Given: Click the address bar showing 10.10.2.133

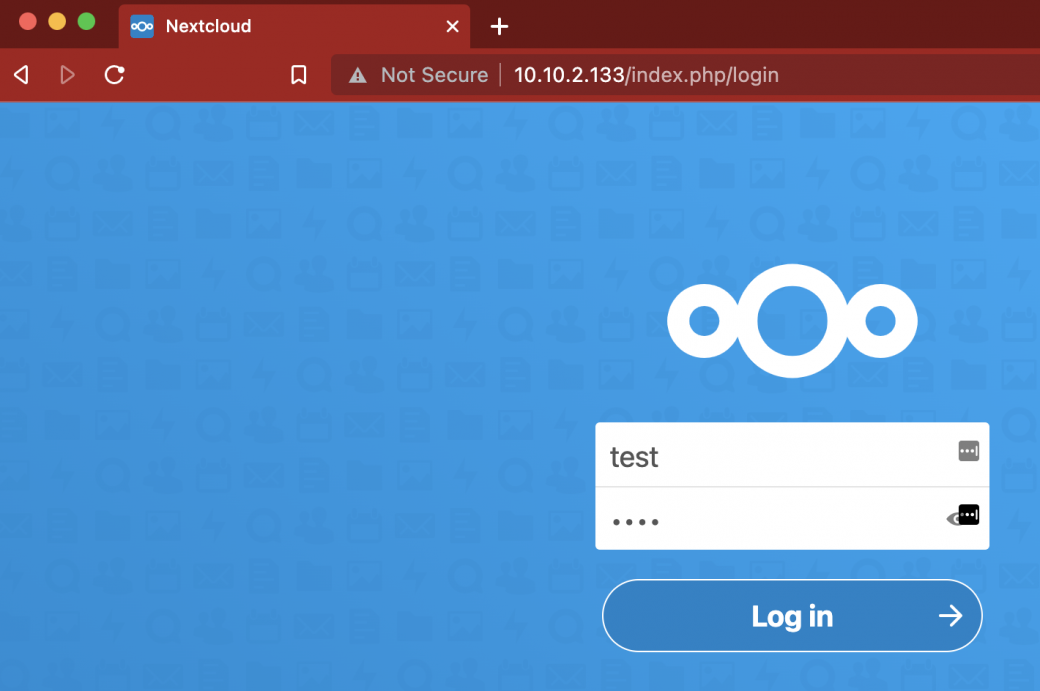Looking at the screenshot, I should click(x=647, y=74).
